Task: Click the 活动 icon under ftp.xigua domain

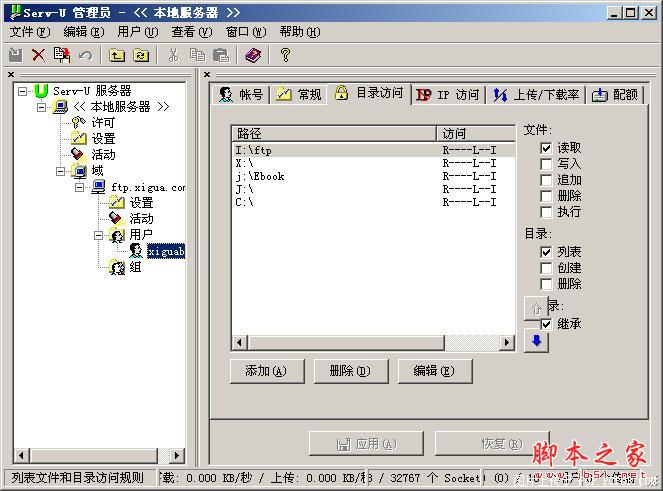Action: tap(116, 219)
